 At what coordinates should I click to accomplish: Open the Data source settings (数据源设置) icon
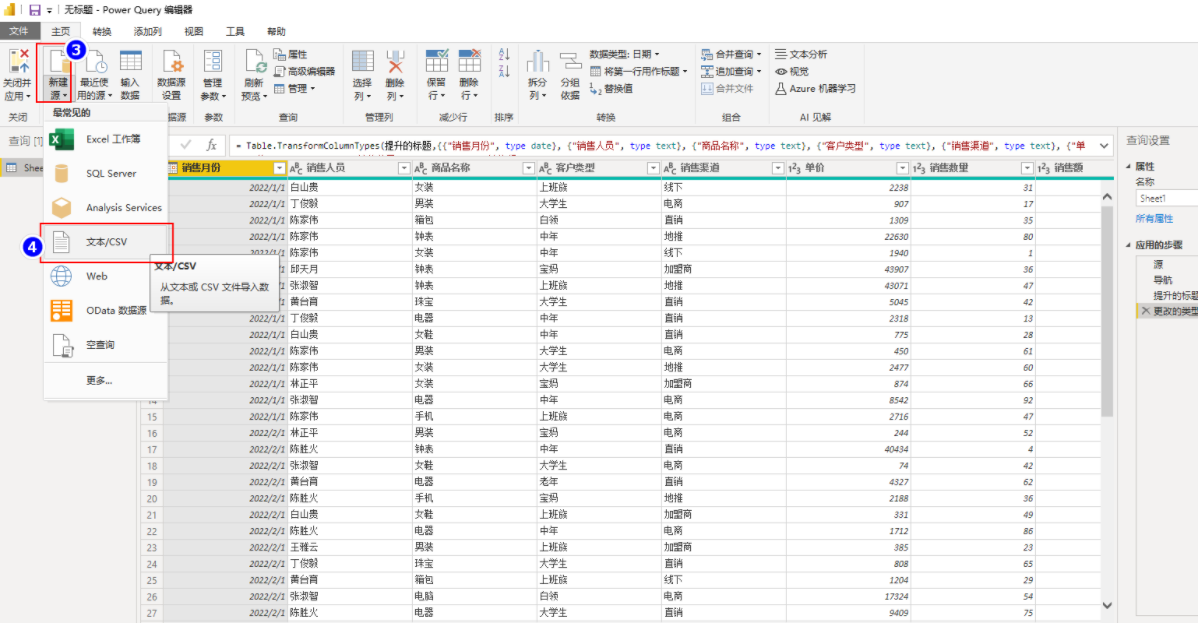click(x=172, y=61)
